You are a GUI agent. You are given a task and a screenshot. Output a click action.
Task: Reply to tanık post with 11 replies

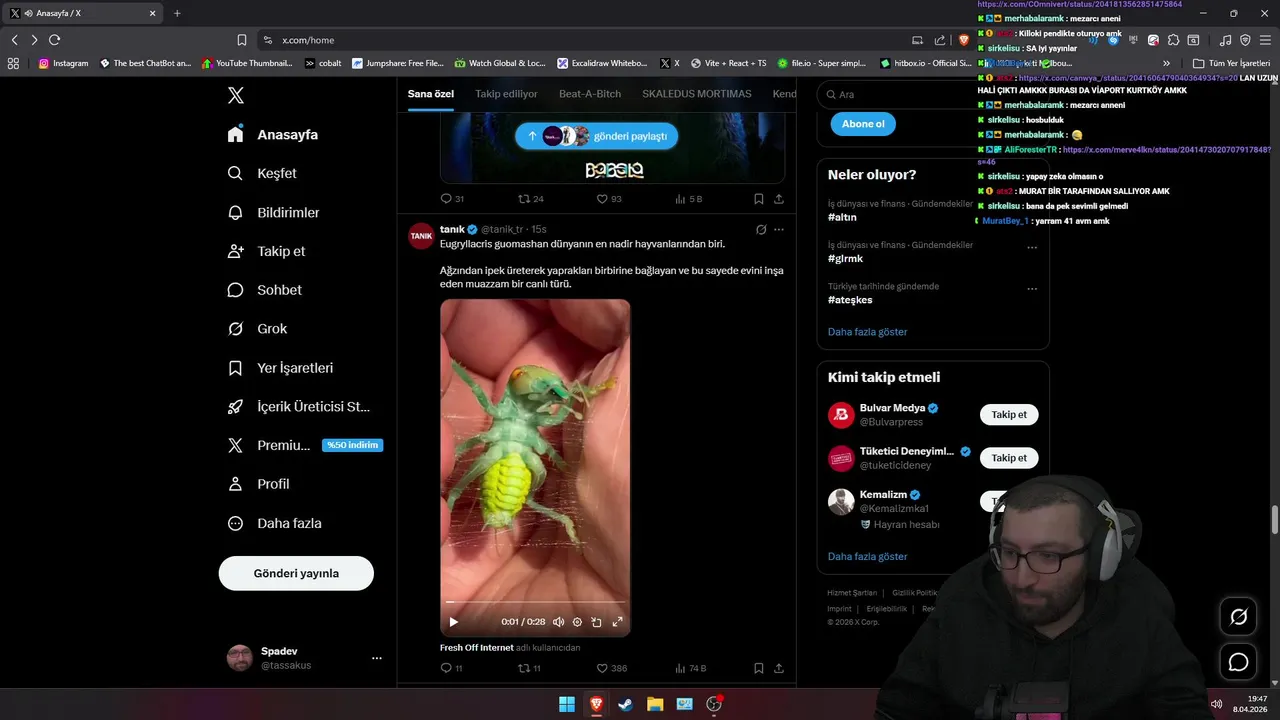(x=446, y=668)
